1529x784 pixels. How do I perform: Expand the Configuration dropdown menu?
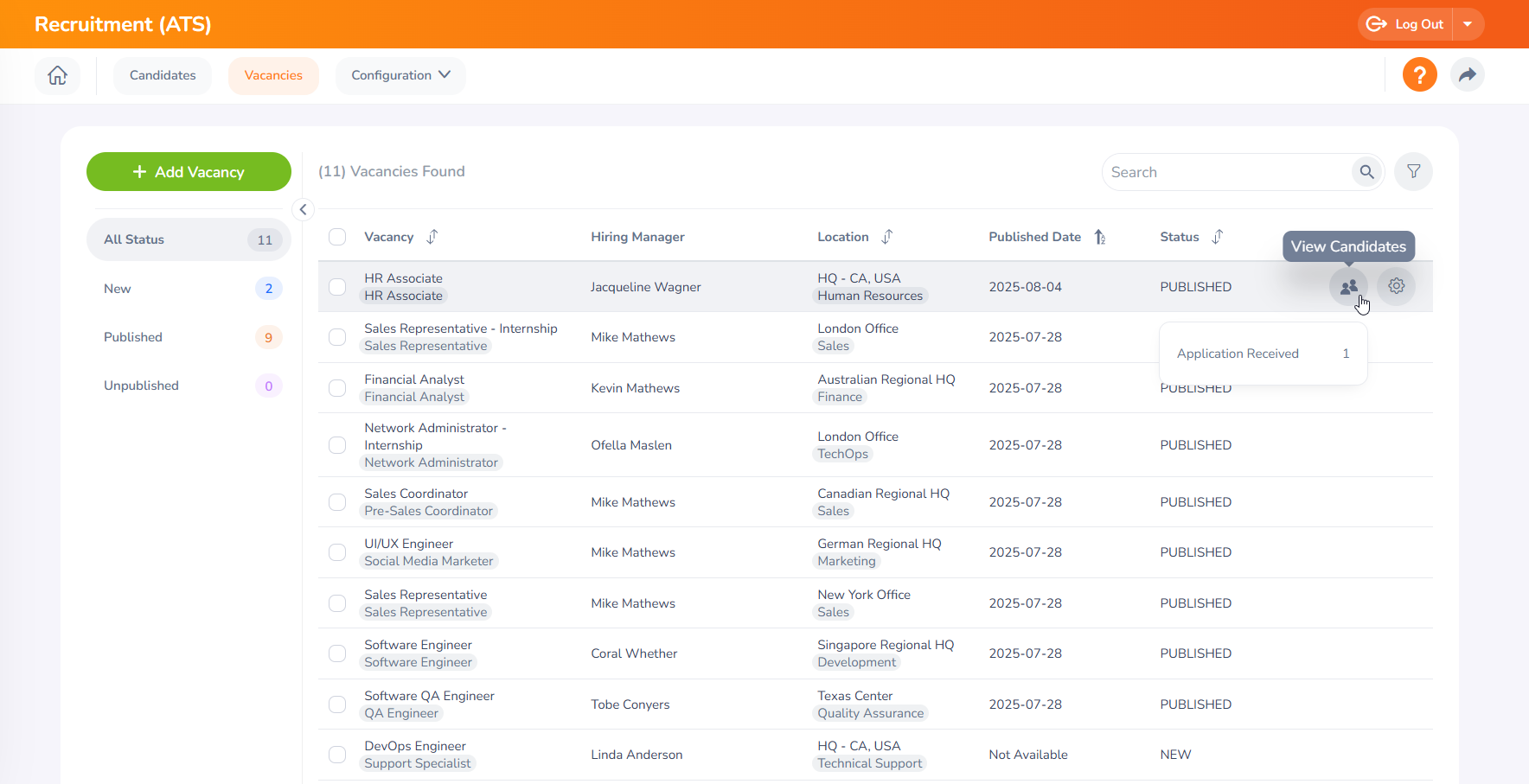click(x=400, y=75)
